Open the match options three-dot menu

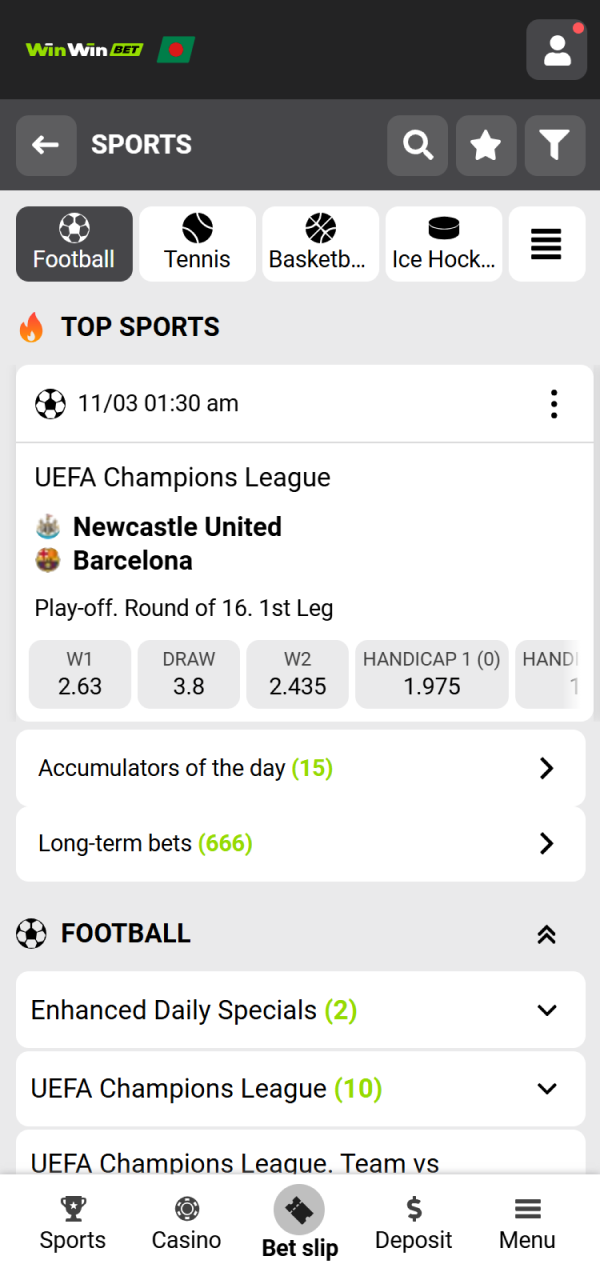point(553,403)
